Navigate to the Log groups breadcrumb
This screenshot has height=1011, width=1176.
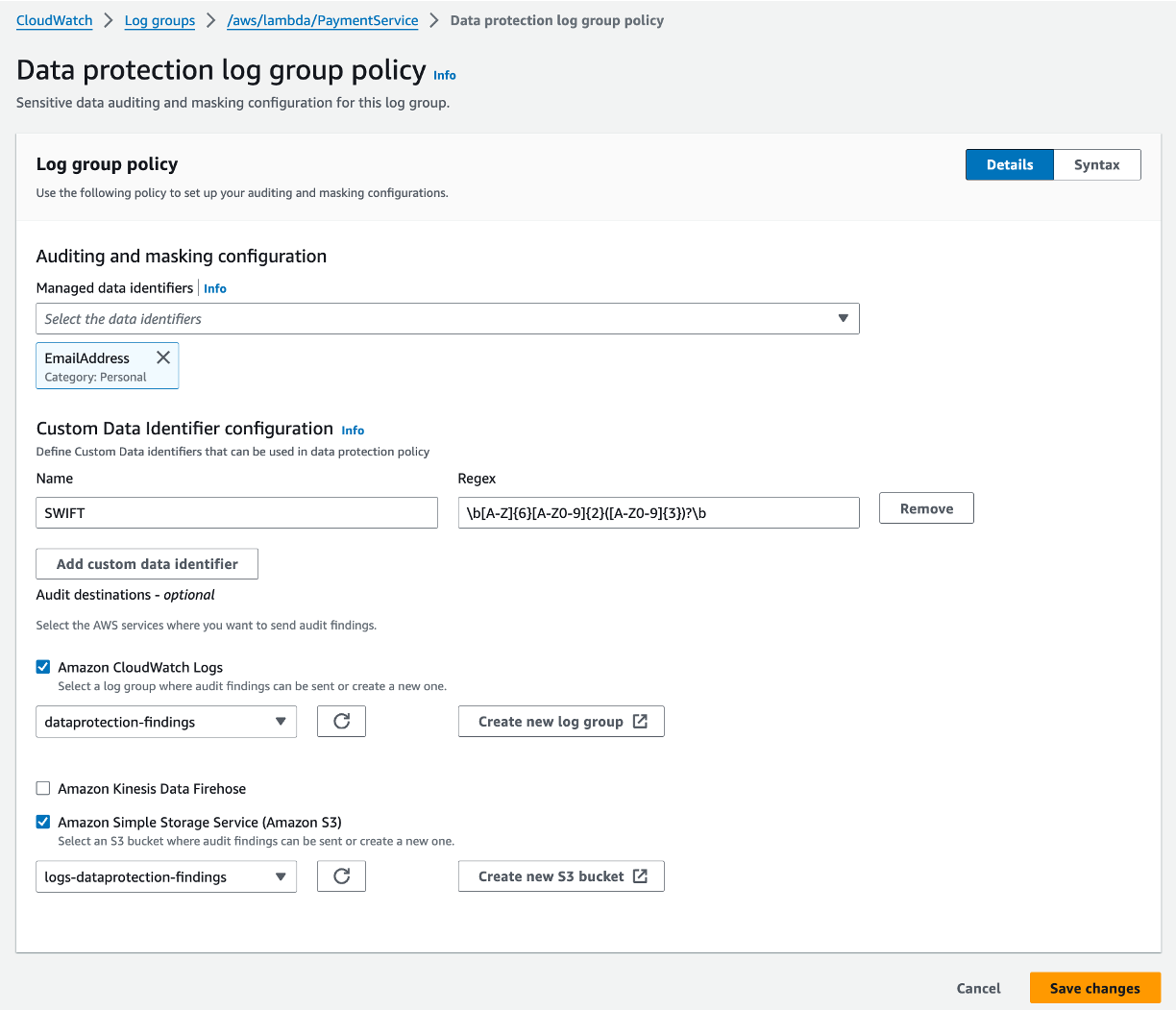tap(159, 19)
